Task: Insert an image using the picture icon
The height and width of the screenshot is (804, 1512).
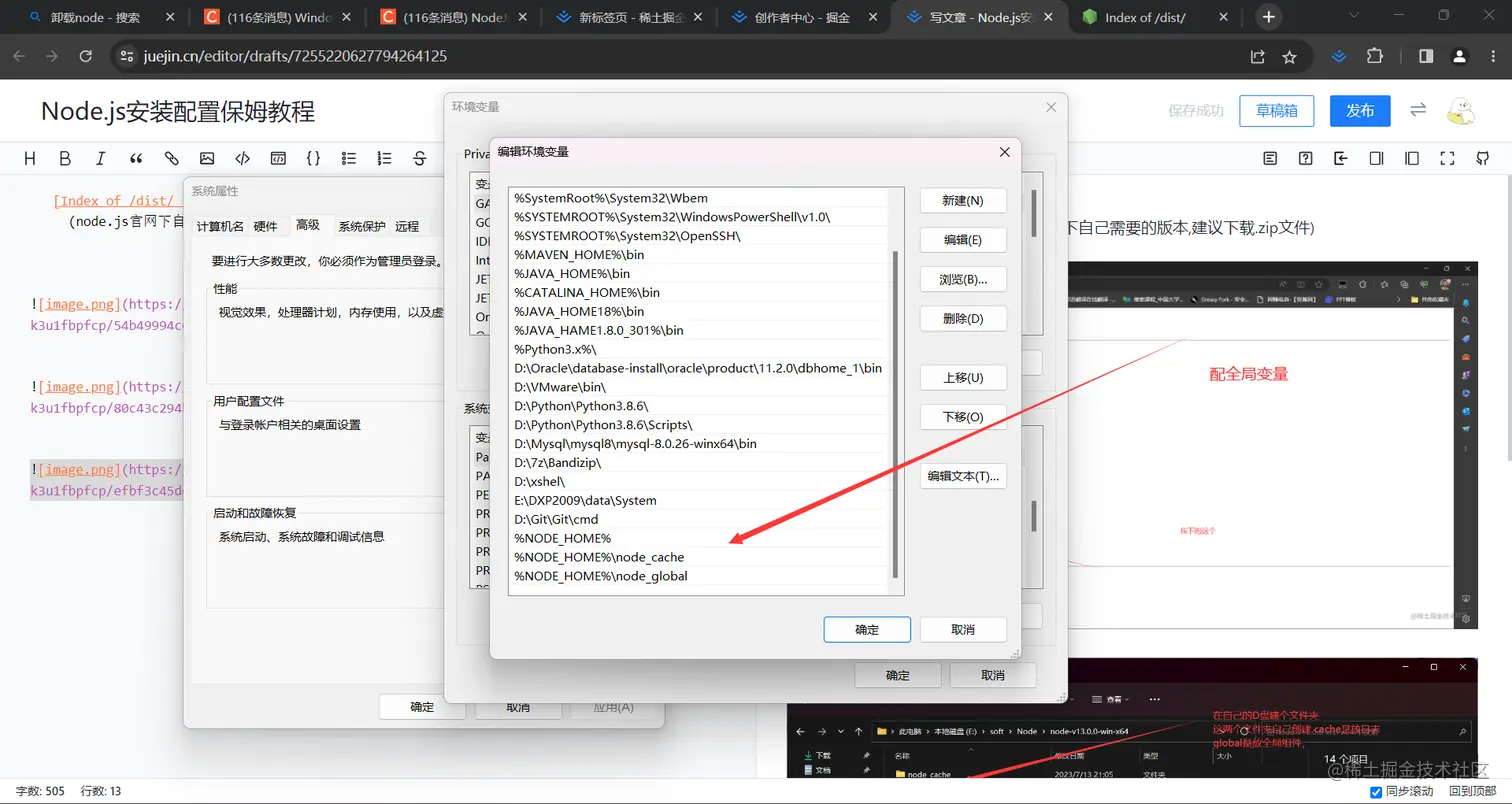Action: click(x=207, y=158)
